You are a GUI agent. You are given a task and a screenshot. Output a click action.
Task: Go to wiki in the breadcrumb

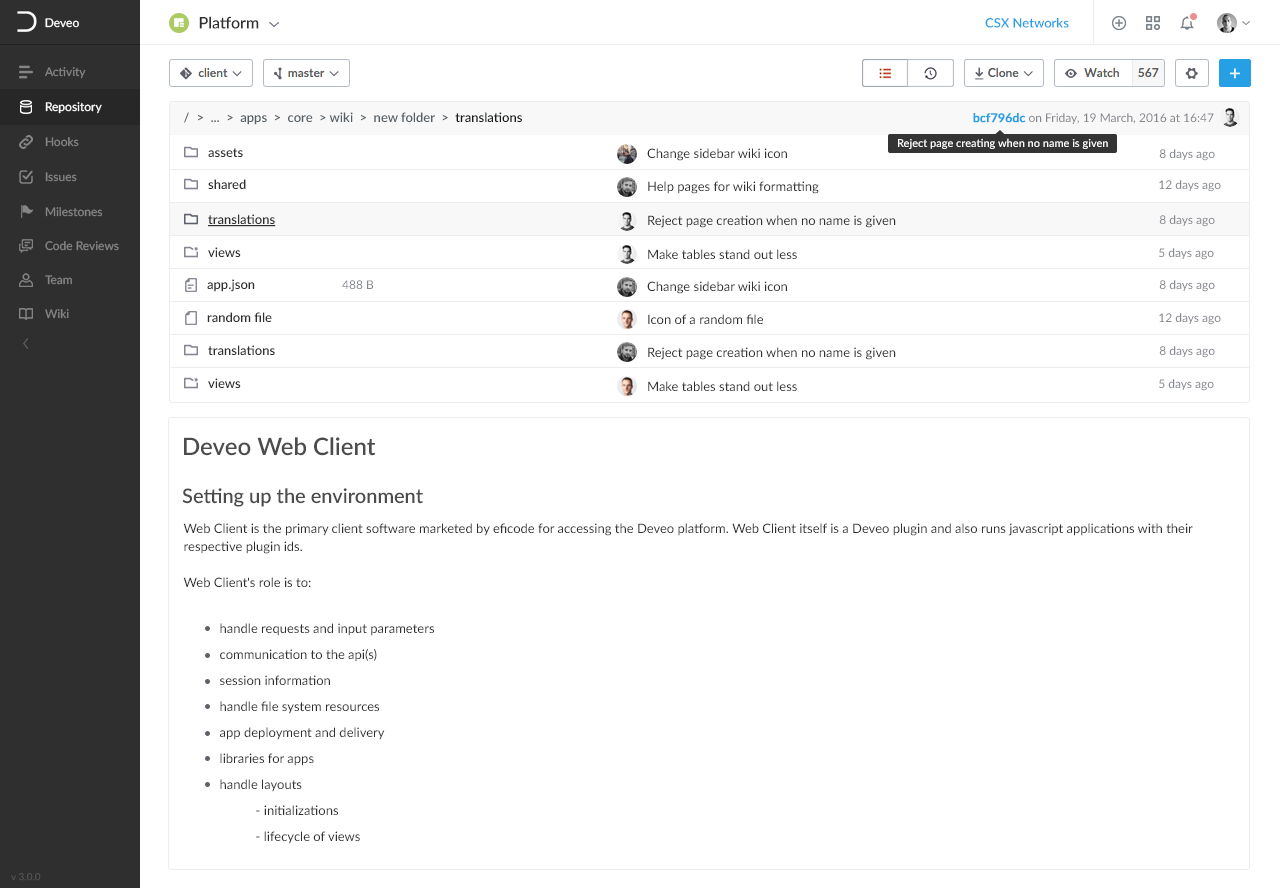(x=341, y=118)
